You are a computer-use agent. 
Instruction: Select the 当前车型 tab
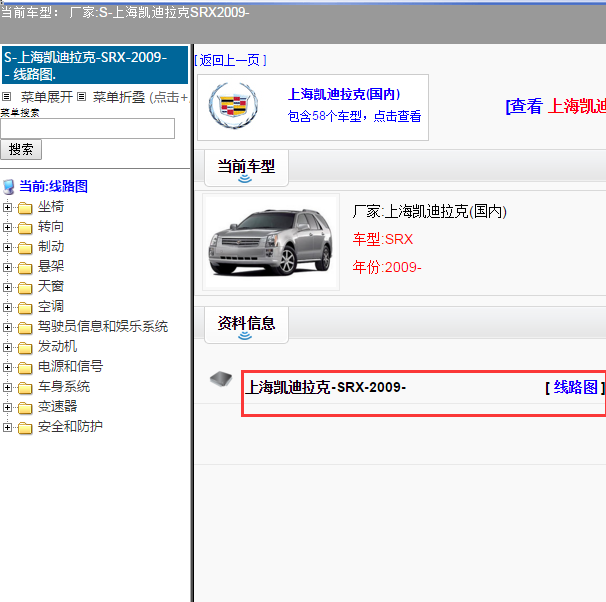[246, 168]
